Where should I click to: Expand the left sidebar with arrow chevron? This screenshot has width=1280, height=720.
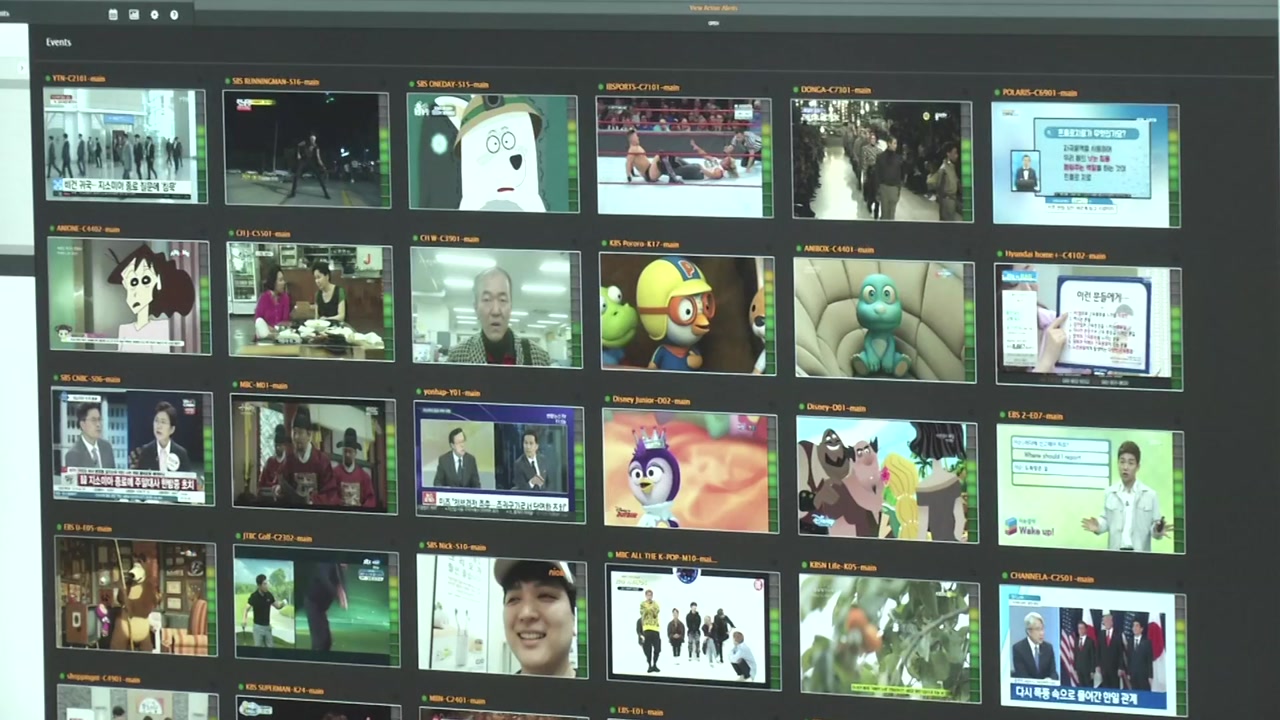[22, 68]
